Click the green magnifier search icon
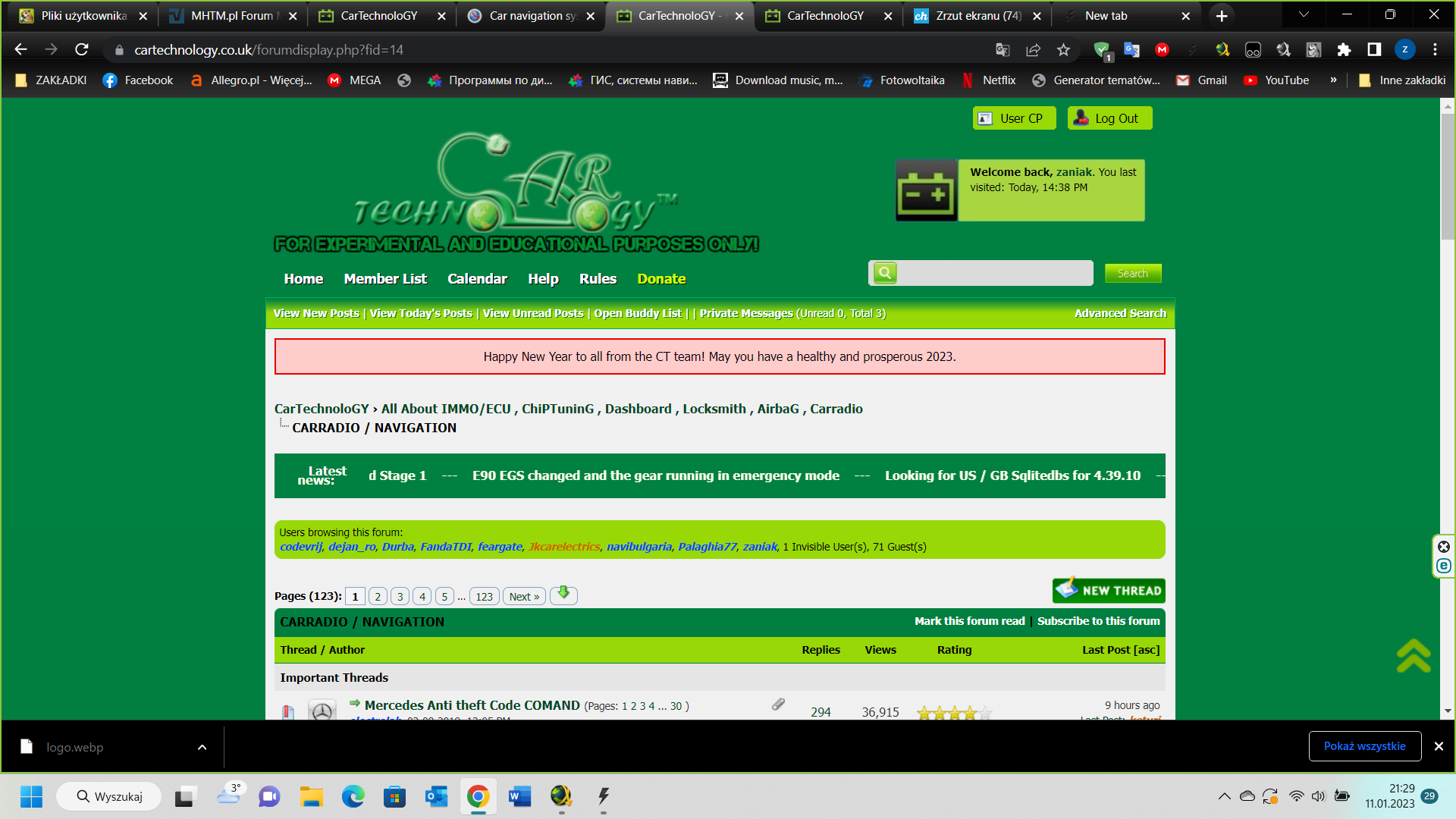Viewport: 1456px width, 819px height. [x=885, y=273]
